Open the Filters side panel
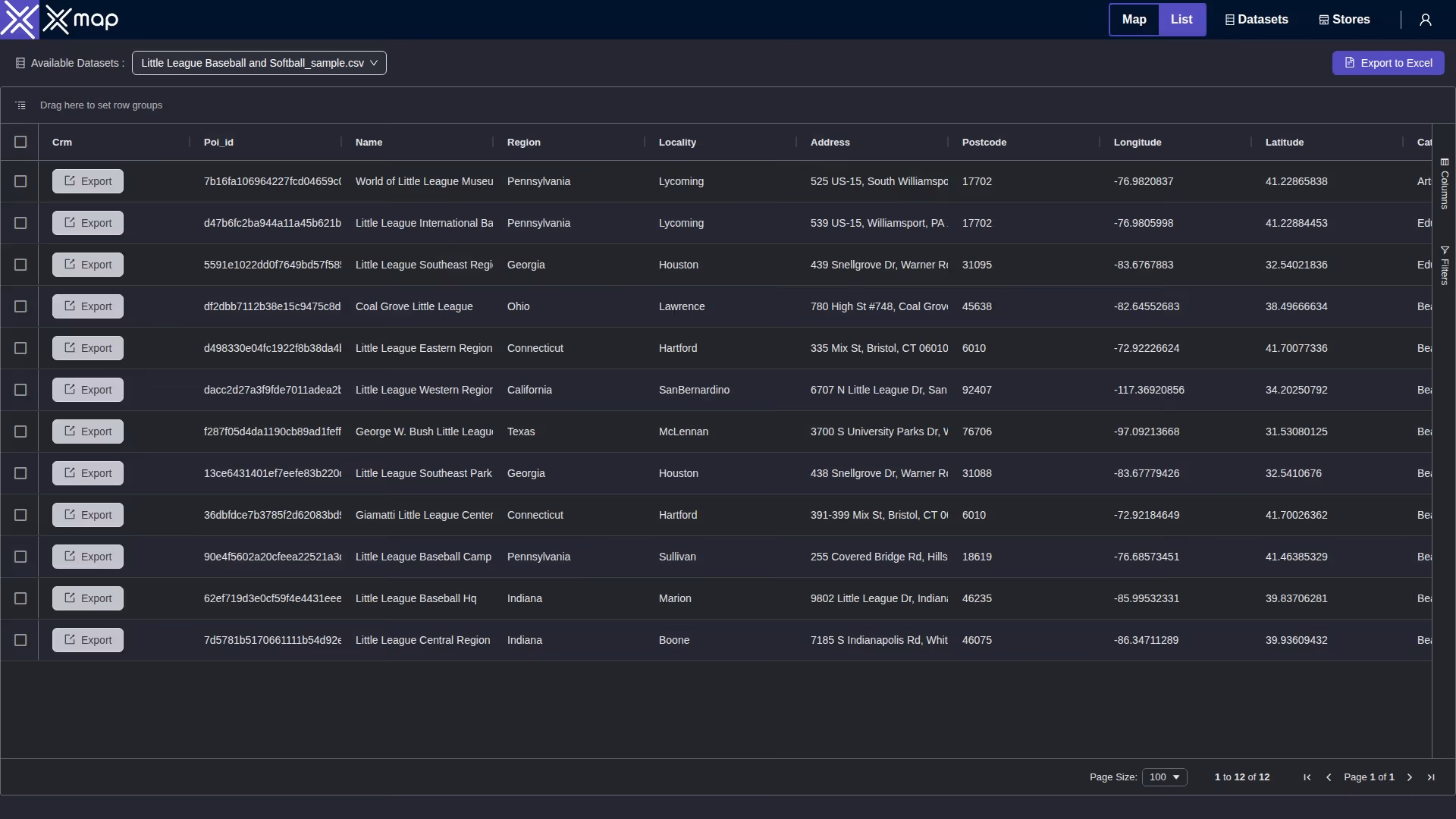The width and height of the screenshot is (1456, 819). pos(1445,265)
